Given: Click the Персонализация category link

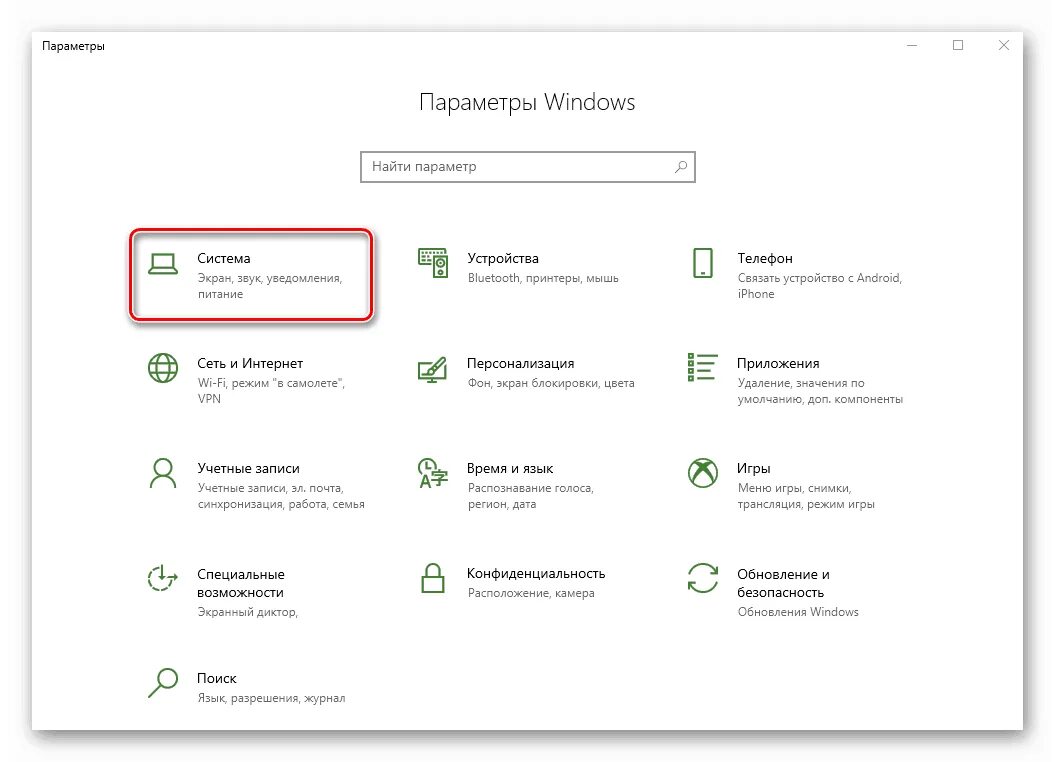Looking at the screenshot, I should 521,363.
